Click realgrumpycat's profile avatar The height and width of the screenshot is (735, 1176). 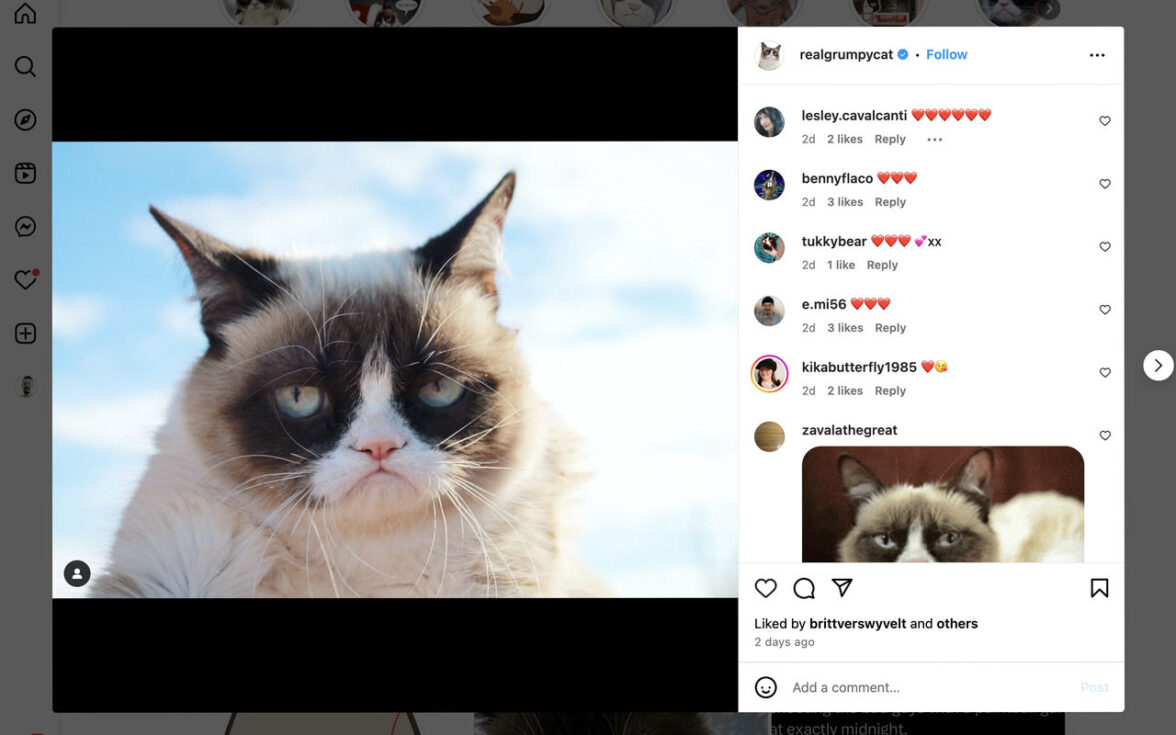tap(770, 55)
